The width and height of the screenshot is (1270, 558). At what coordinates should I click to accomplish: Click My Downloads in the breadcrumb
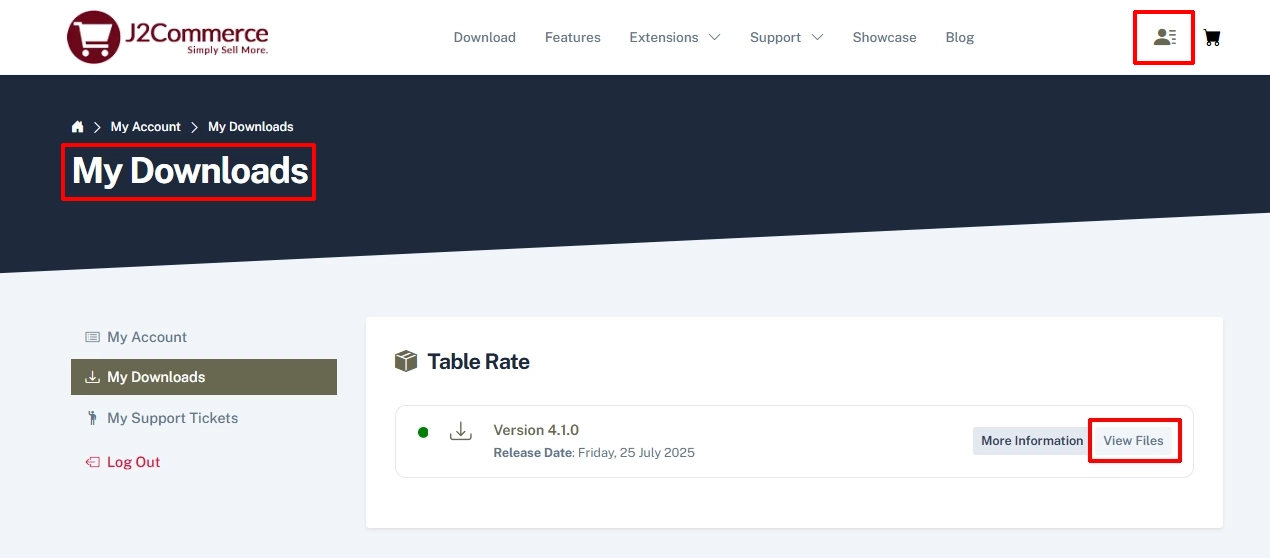pyautogui.click(x=251, y=127)
